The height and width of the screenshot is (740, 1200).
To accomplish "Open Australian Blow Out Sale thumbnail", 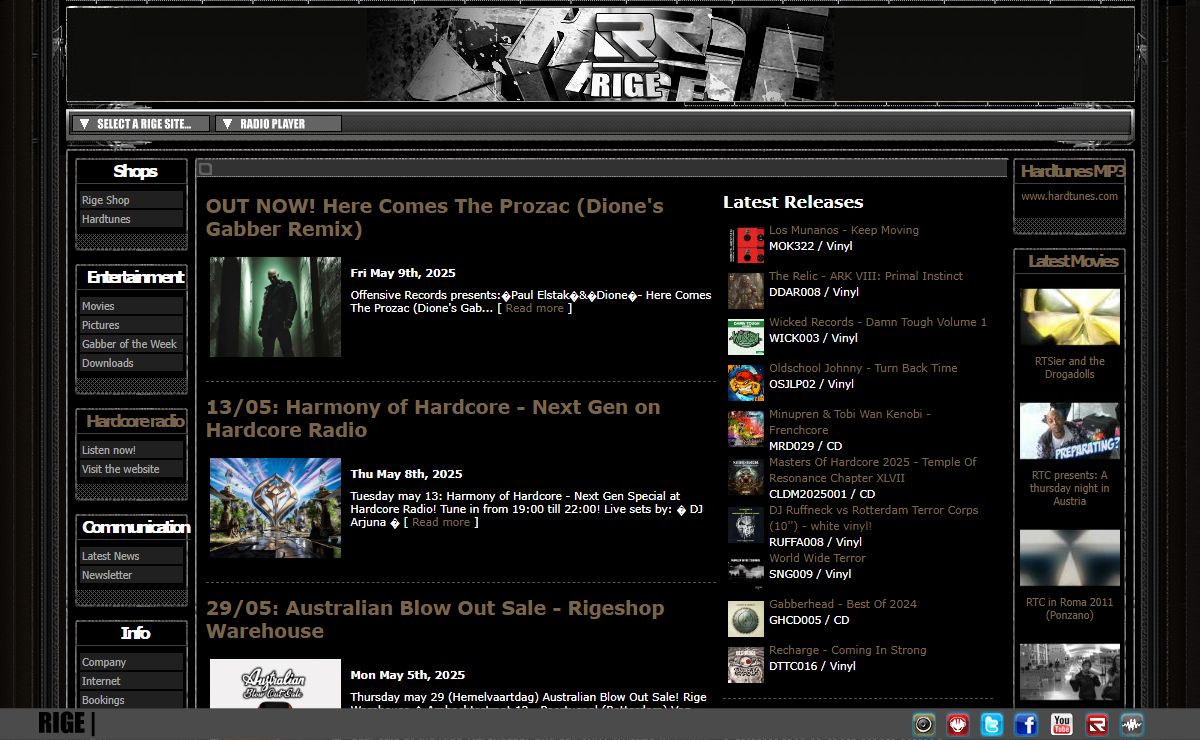I will (x=275, y=683).
